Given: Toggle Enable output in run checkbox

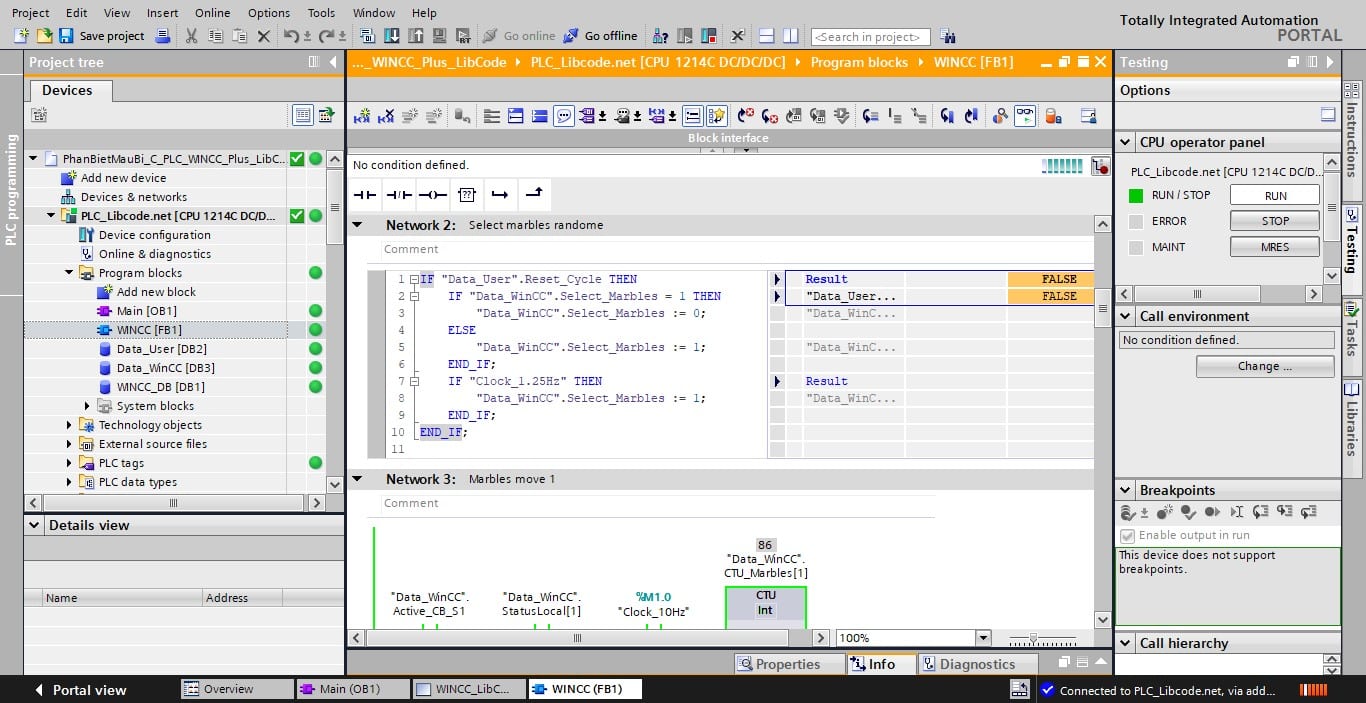Looking at the screenshot, I should pyautogui.click(x=1128, y=536).
